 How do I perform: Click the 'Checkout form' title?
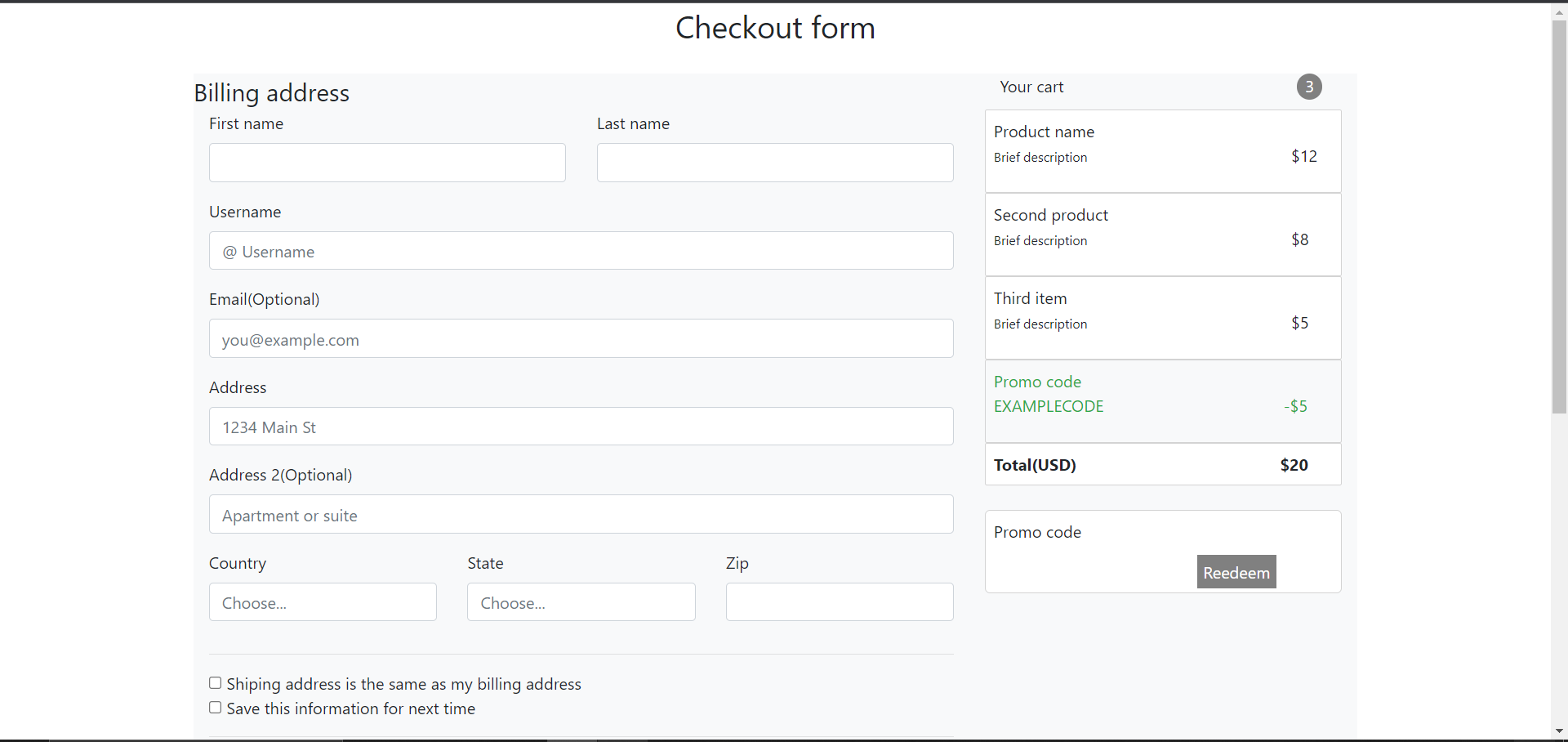[775, 28]
